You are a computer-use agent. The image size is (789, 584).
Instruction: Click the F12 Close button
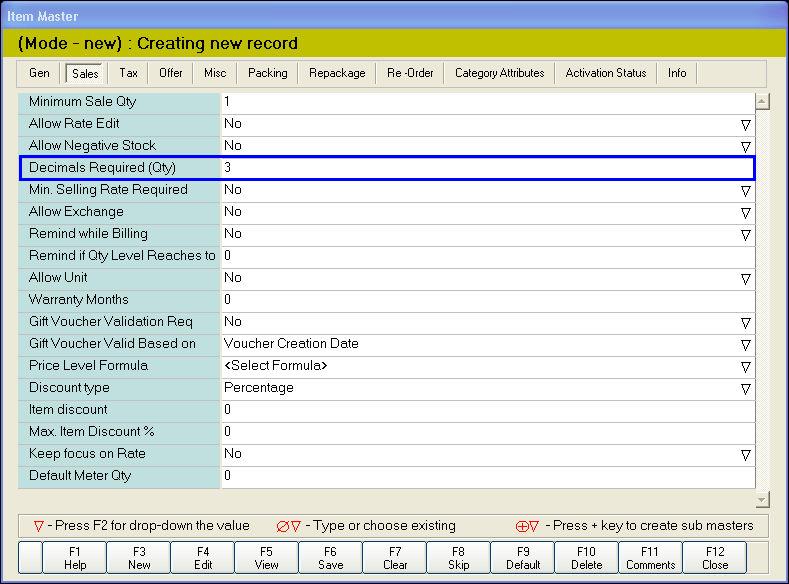(x=715, y=557)
